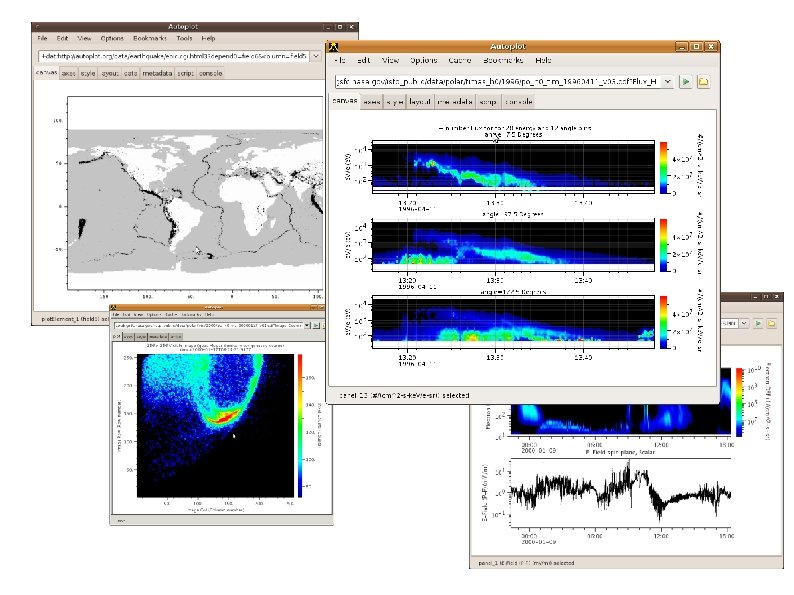Open the folder browse icon in front Autoplot window
This screenshot has height=595, width=794.
703,82
